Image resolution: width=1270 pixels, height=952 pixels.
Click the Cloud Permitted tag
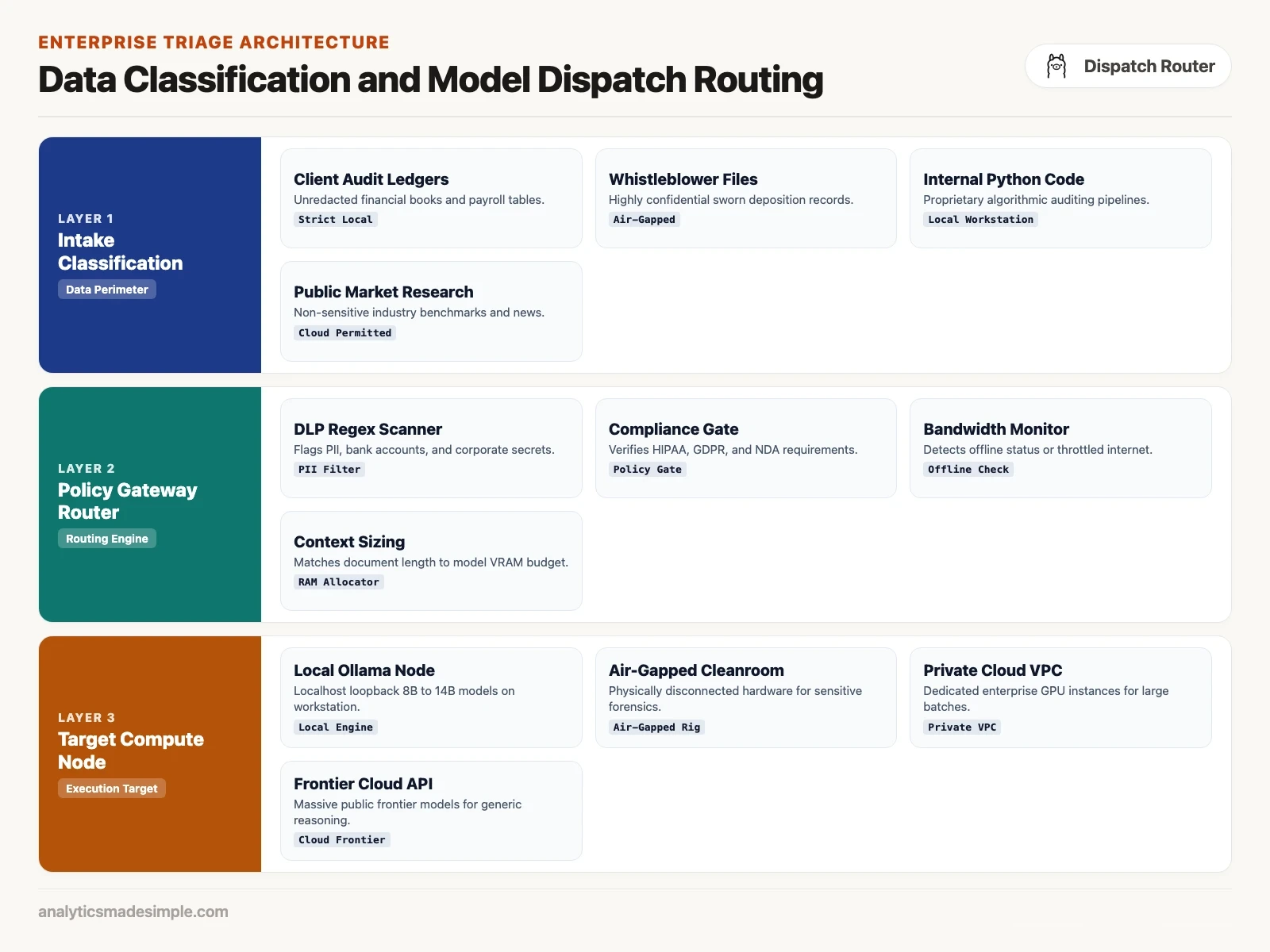point(344,333)
